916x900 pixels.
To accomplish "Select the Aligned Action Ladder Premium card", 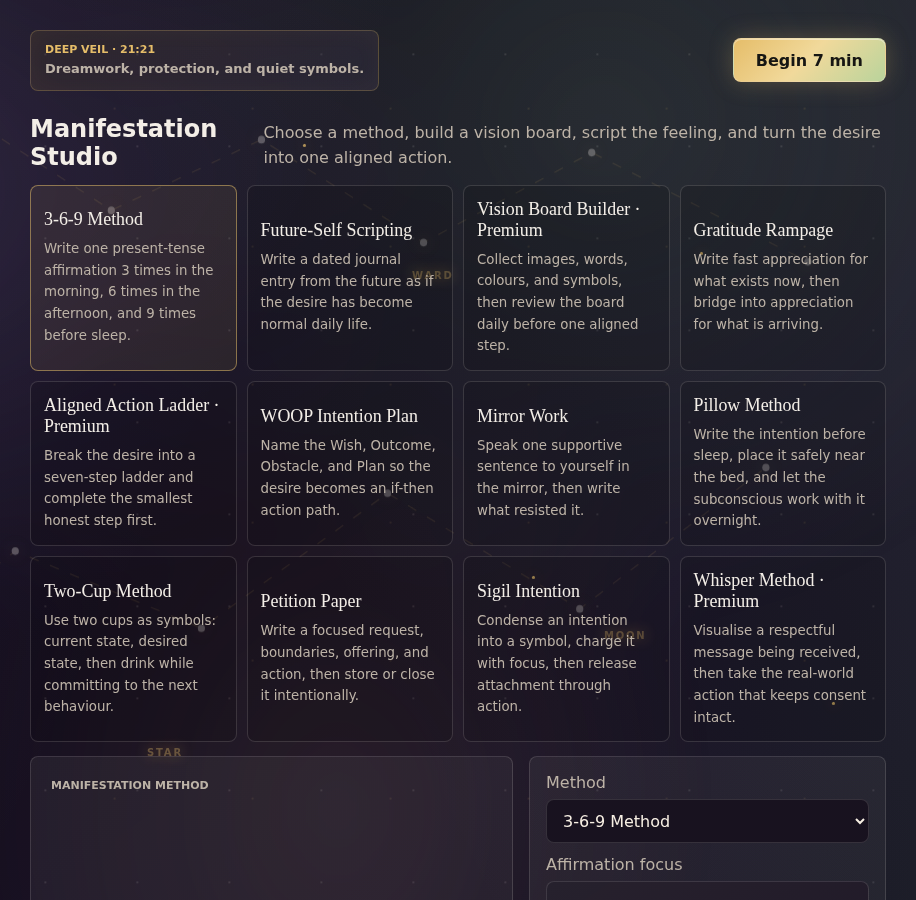I will click(133, 463).
